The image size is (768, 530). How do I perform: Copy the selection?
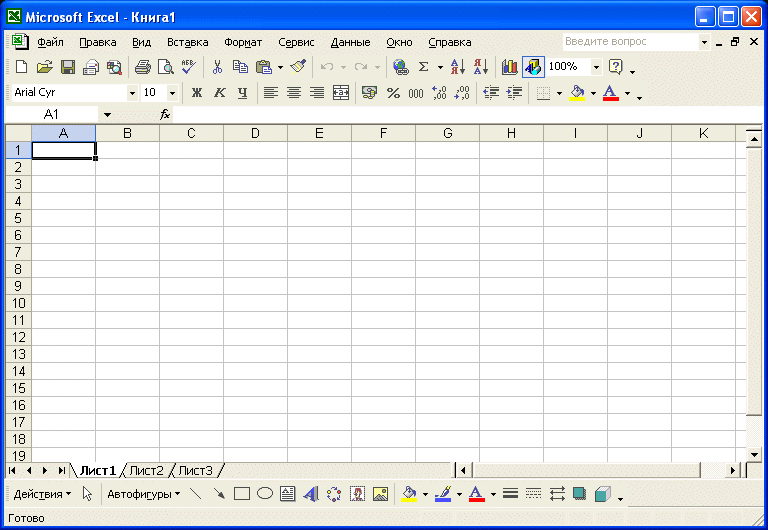(x=240, y=67)
